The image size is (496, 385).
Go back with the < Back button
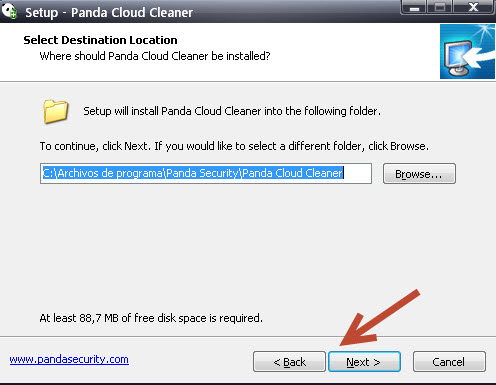click(x=289, y=361)
